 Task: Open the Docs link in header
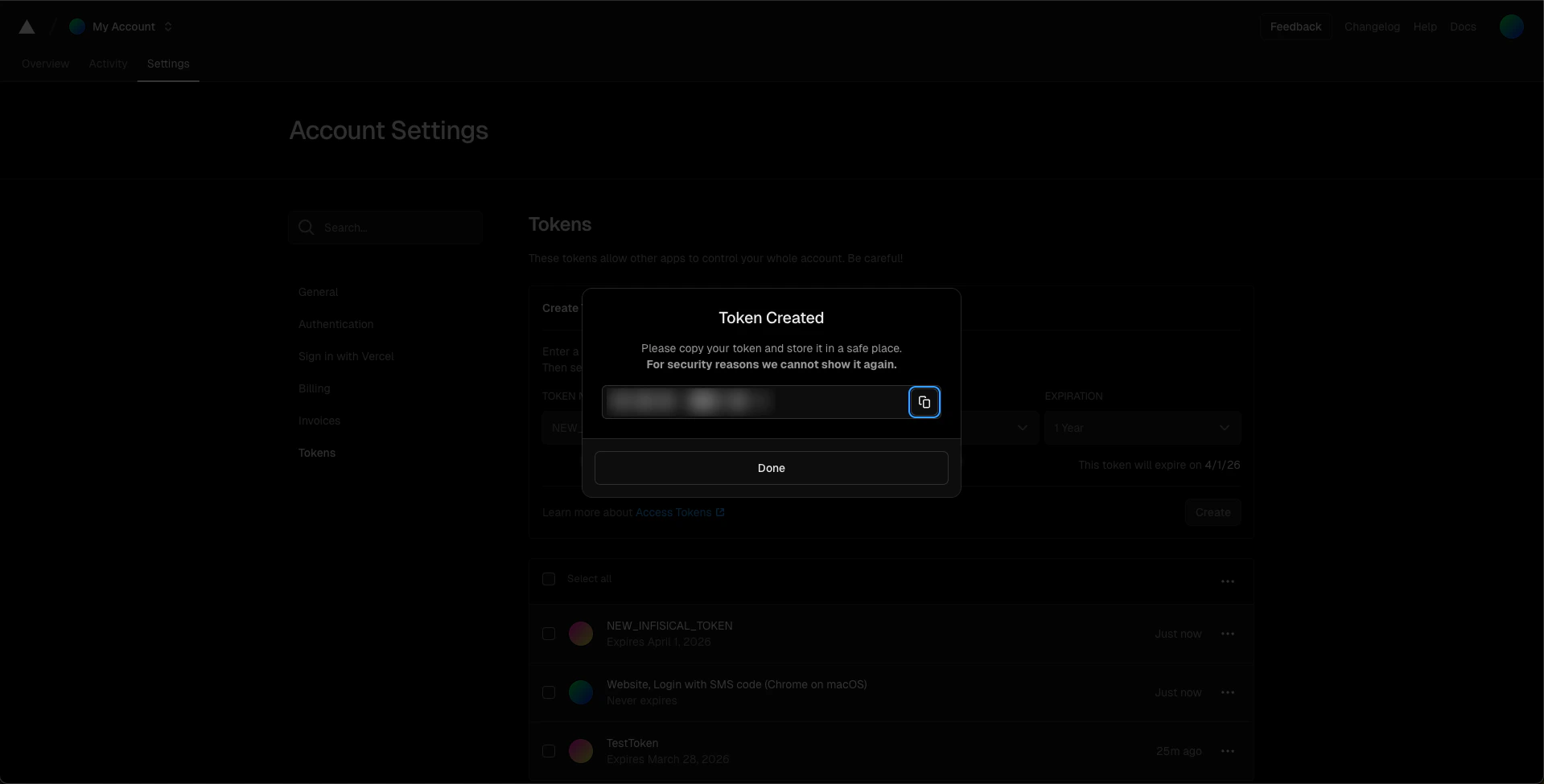coord(1463,27)
